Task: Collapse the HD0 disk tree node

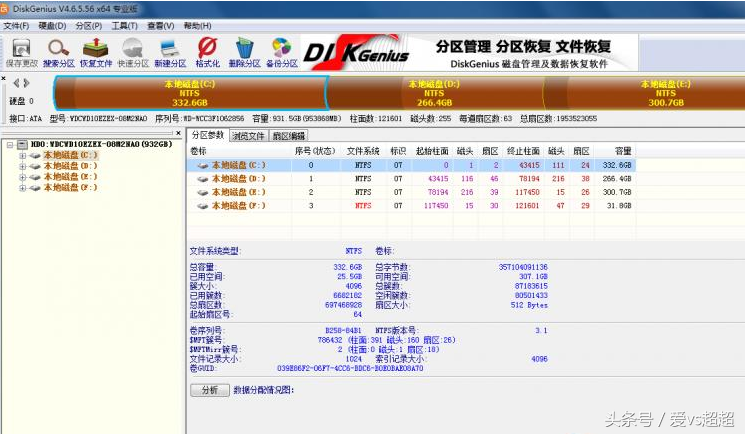Action: (10, 145)
